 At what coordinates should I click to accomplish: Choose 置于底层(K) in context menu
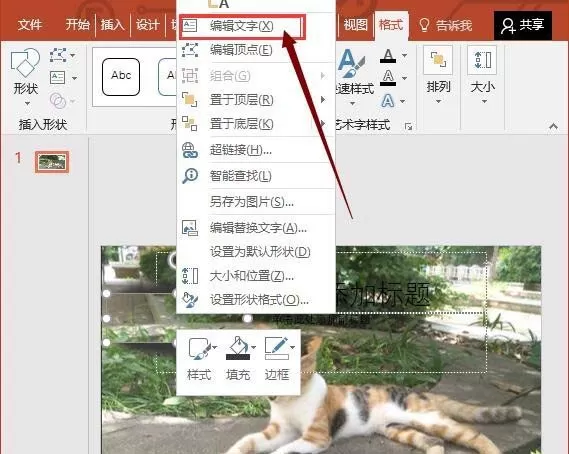pyautogui.click(x=255, y=124)
